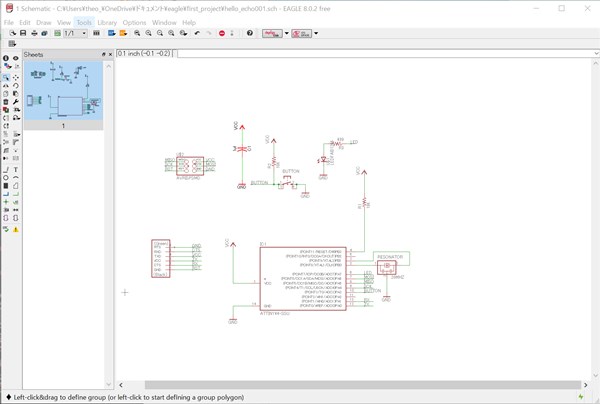Open the File menu
The height and width of the screenshot is (404, 600).
click(8, 23)
